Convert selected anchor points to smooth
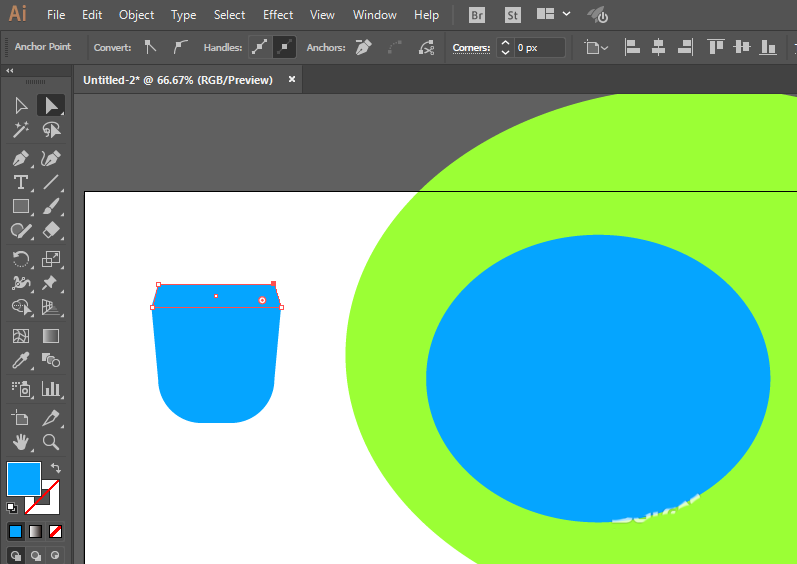 pyautogui.click(x=180, y=47)
